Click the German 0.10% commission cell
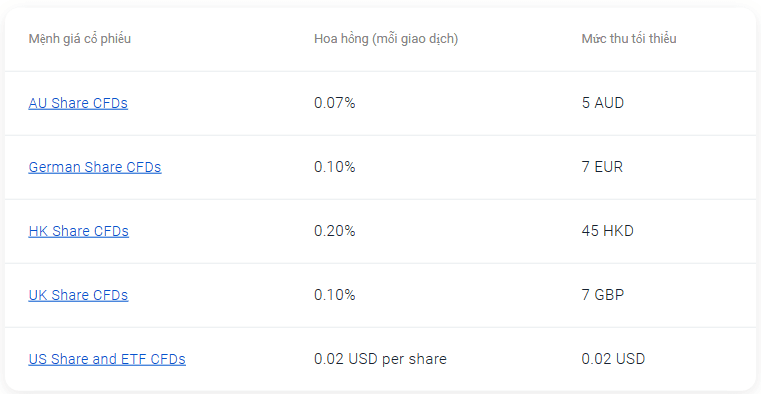This screenshot has width=761, height=394. pyautogui.click(x=335, y=167)
